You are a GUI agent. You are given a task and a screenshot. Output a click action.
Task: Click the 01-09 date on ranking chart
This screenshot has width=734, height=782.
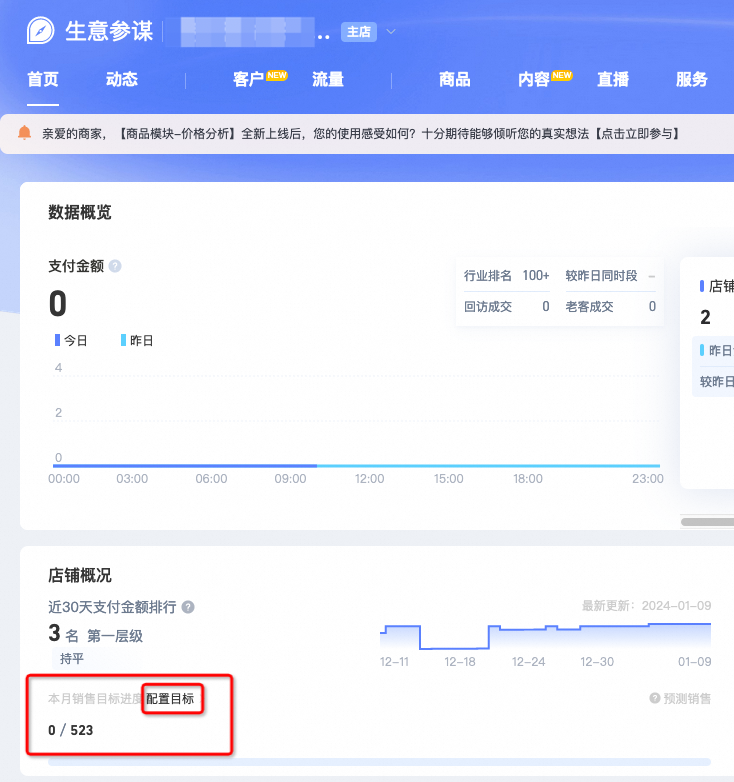pos(695,662)
